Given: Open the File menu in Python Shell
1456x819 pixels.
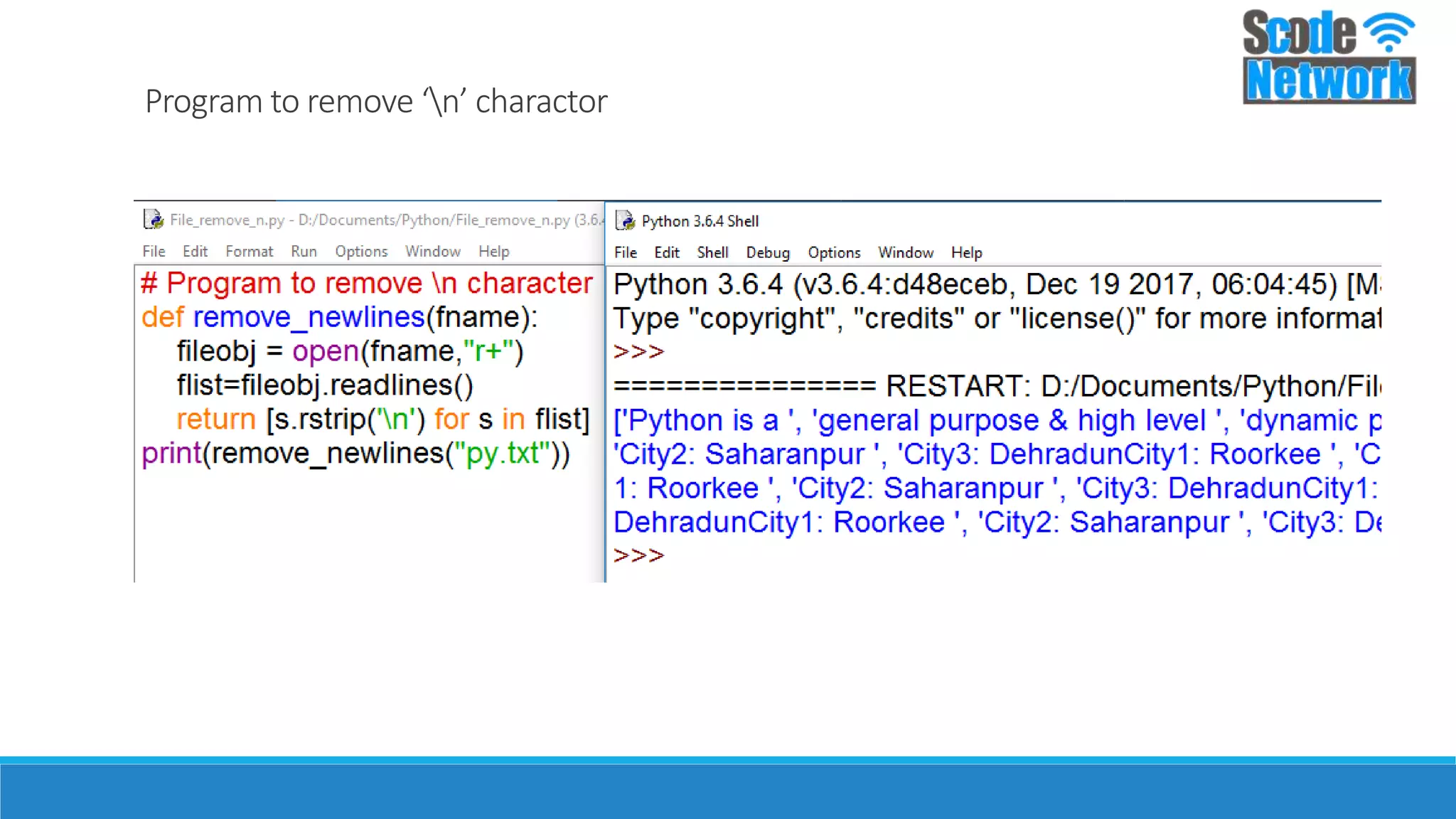Looking at the screenshot, I should coord(626,252).
